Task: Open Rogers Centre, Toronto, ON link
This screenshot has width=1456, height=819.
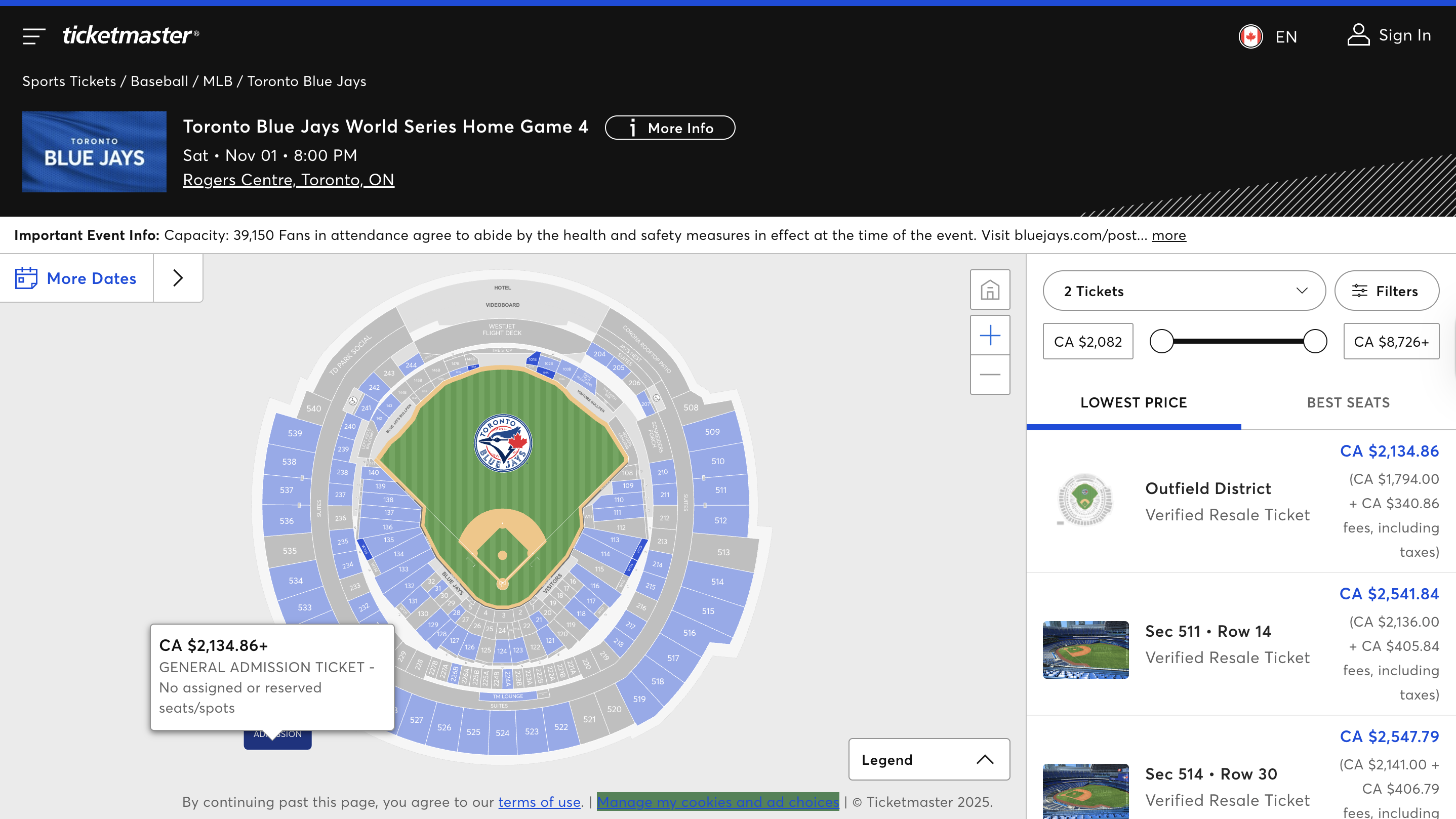Action: (288, 180)
